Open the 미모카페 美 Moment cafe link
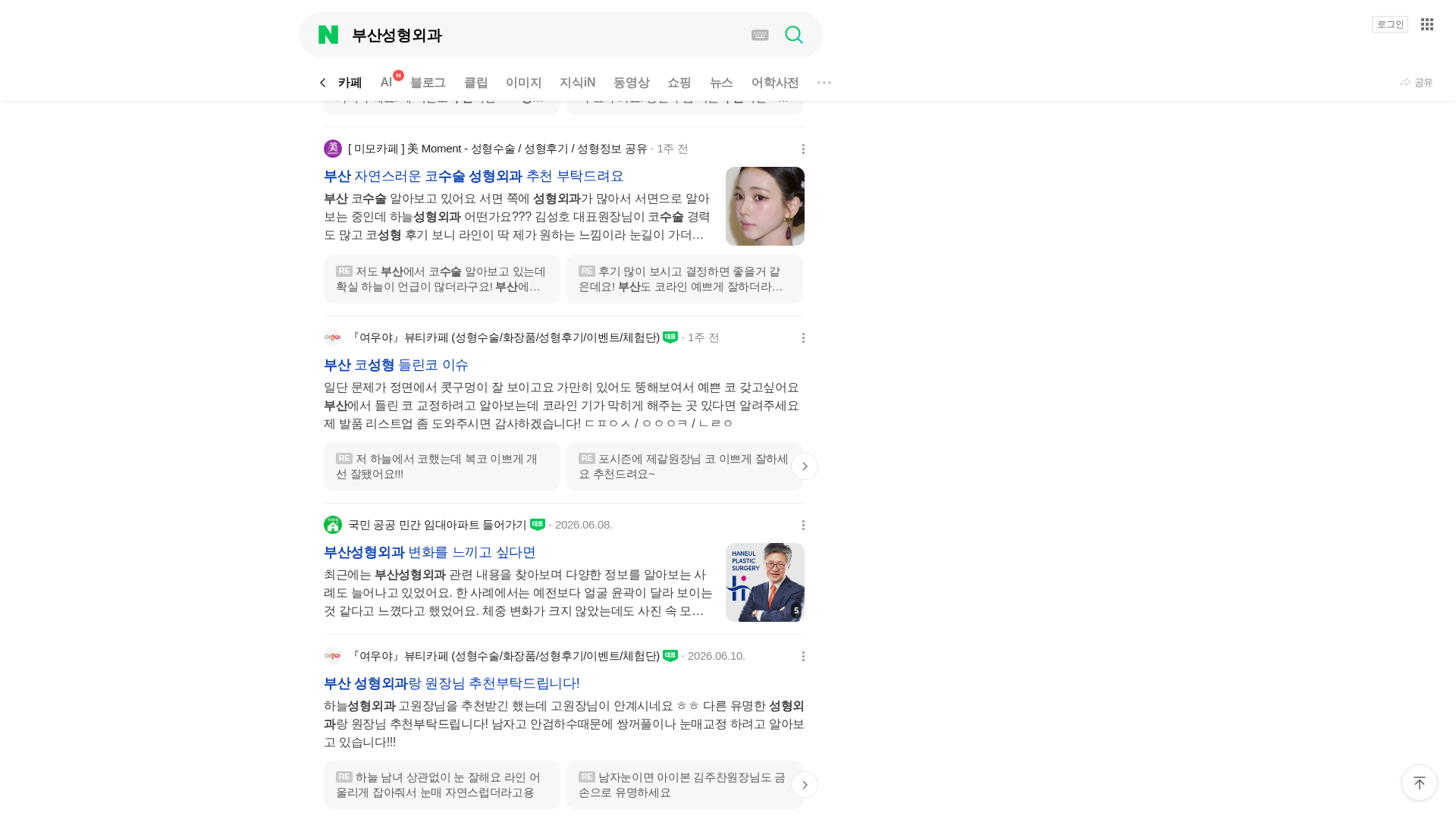Screen dimensions: 1456x819 [497, 149]
